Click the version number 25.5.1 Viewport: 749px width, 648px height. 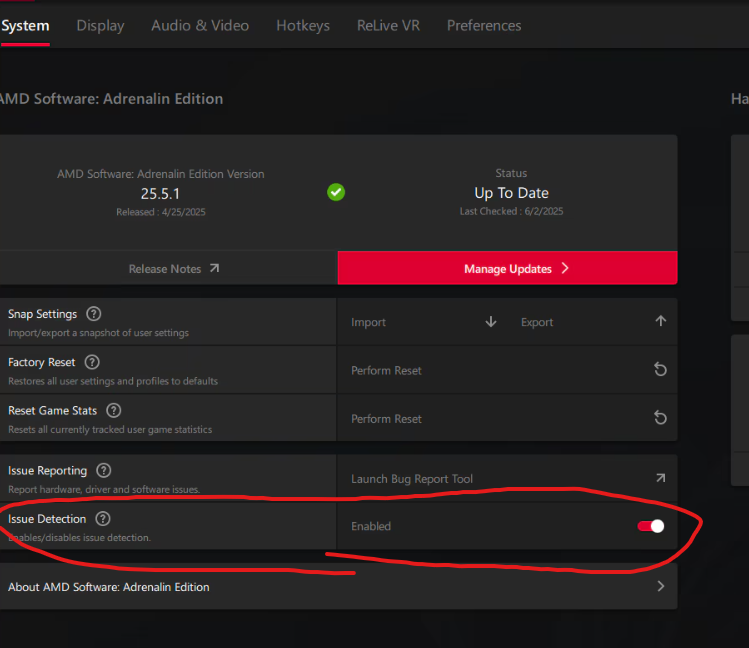coord(160,193)
